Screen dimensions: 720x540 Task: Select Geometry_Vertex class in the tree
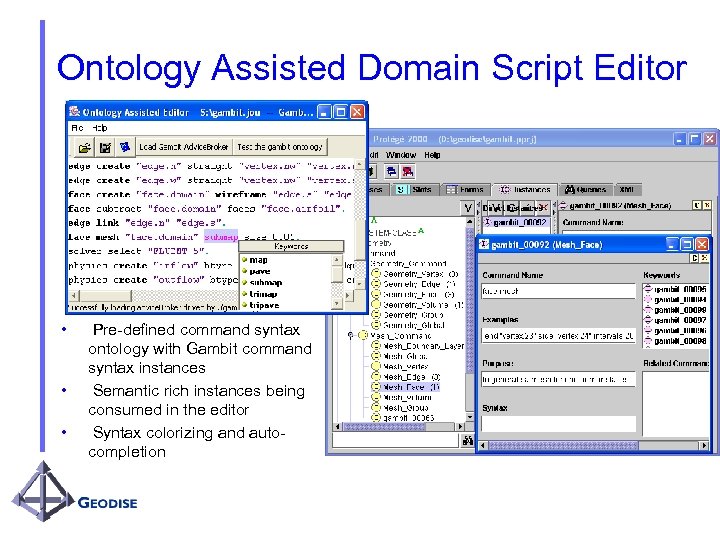point(415,274)
